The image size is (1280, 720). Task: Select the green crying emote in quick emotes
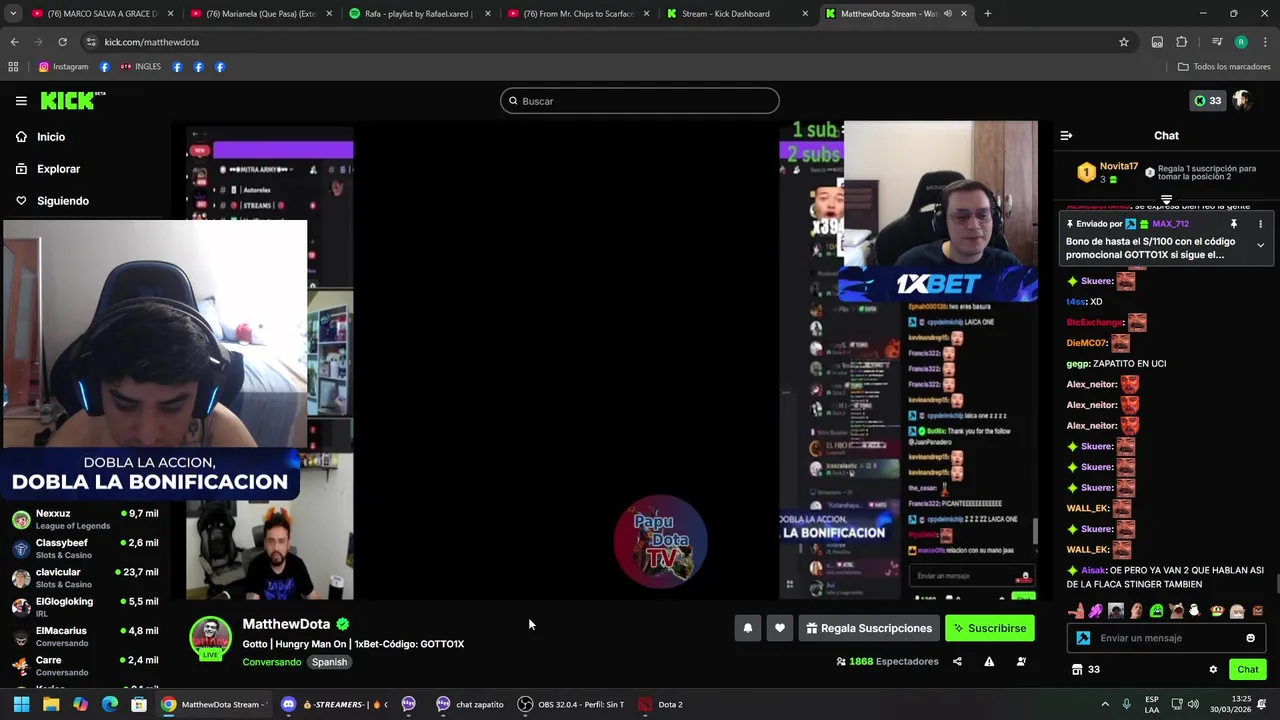[1156, 610]
